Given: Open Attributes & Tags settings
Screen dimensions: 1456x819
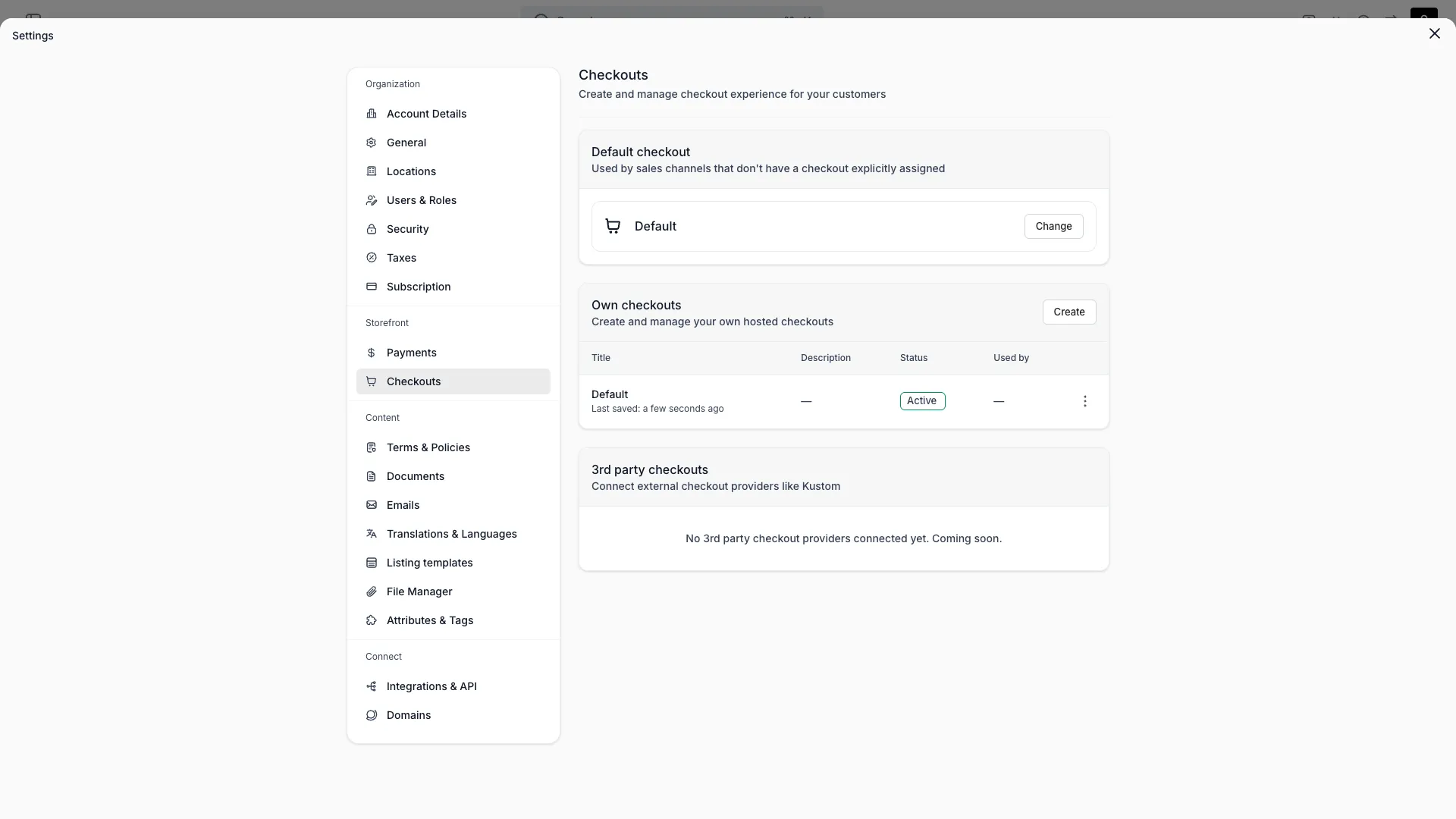Looking at the screenshot, I should (453, 620).
